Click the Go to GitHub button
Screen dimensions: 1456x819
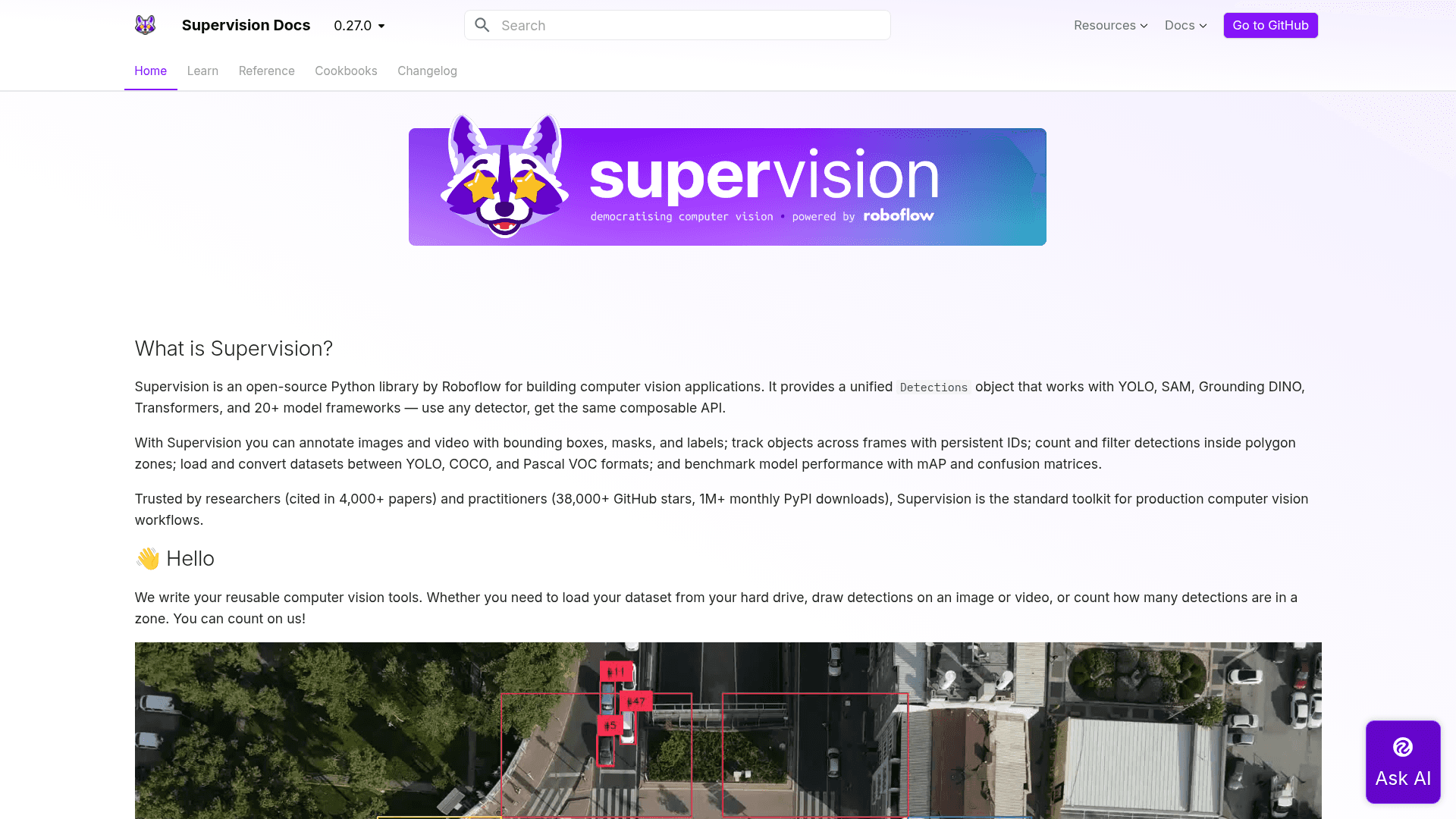(1270, 25)
